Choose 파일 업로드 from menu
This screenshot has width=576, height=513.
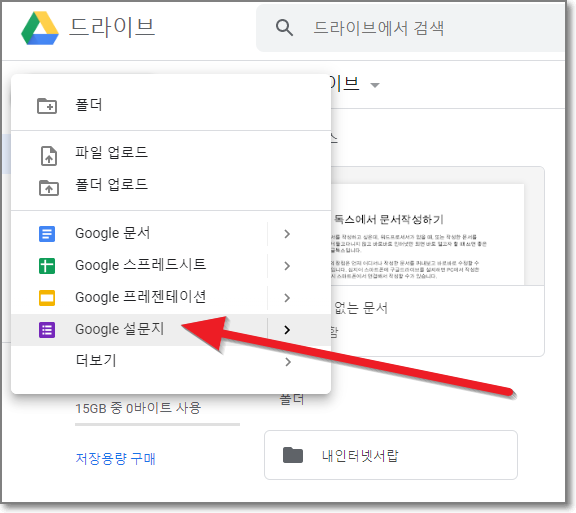[171, 154]
